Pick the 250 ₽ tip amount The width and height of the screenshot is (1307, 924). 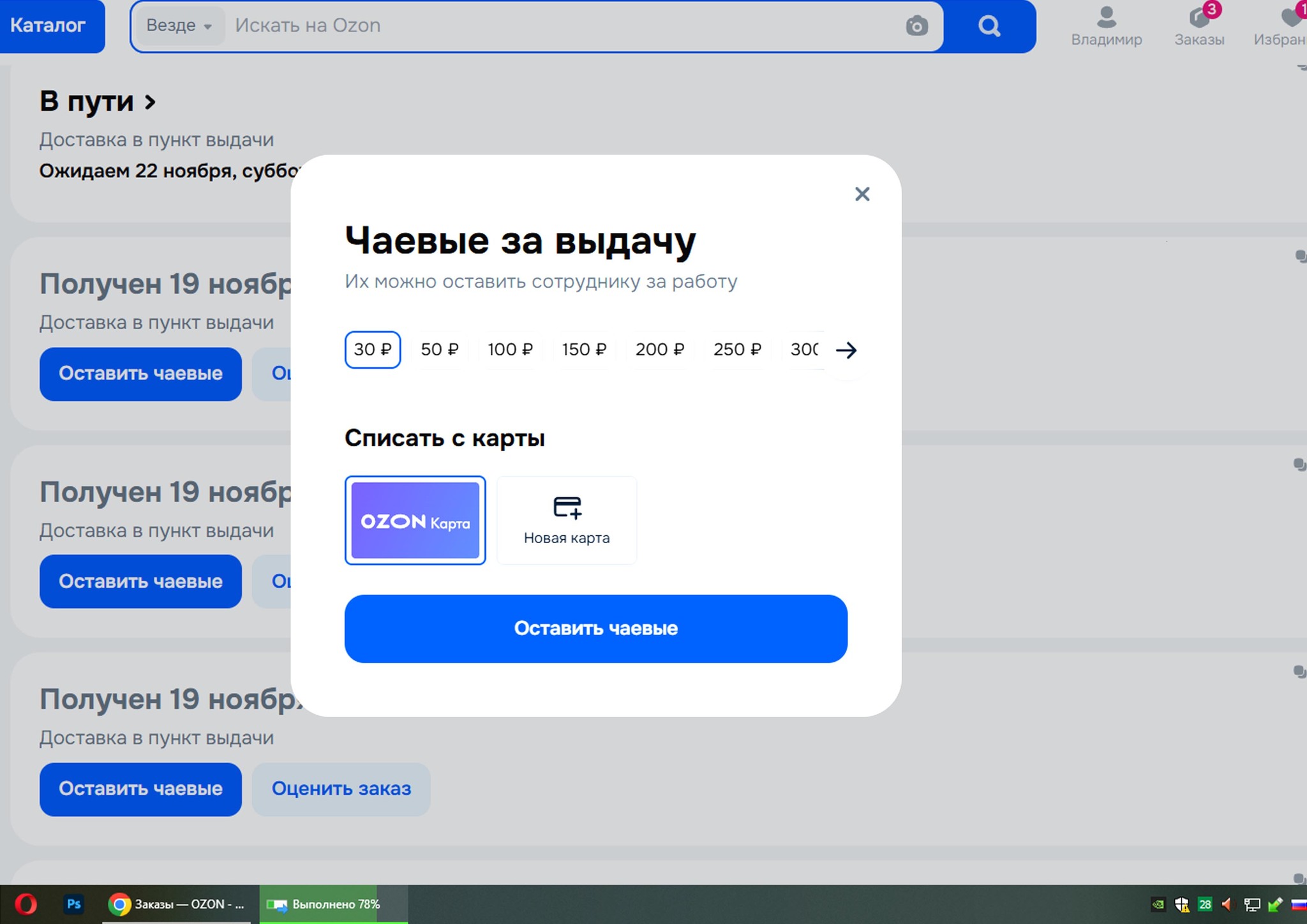(737, 350)
